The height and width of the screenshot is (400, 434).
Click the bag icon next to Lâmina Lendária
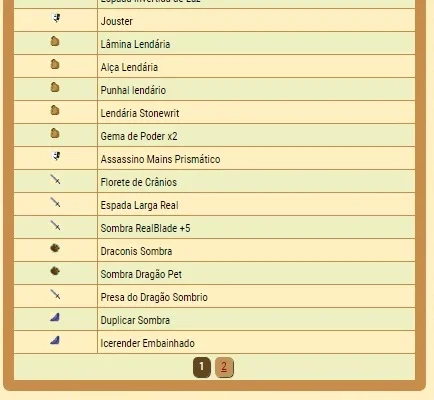coord(55,41)
